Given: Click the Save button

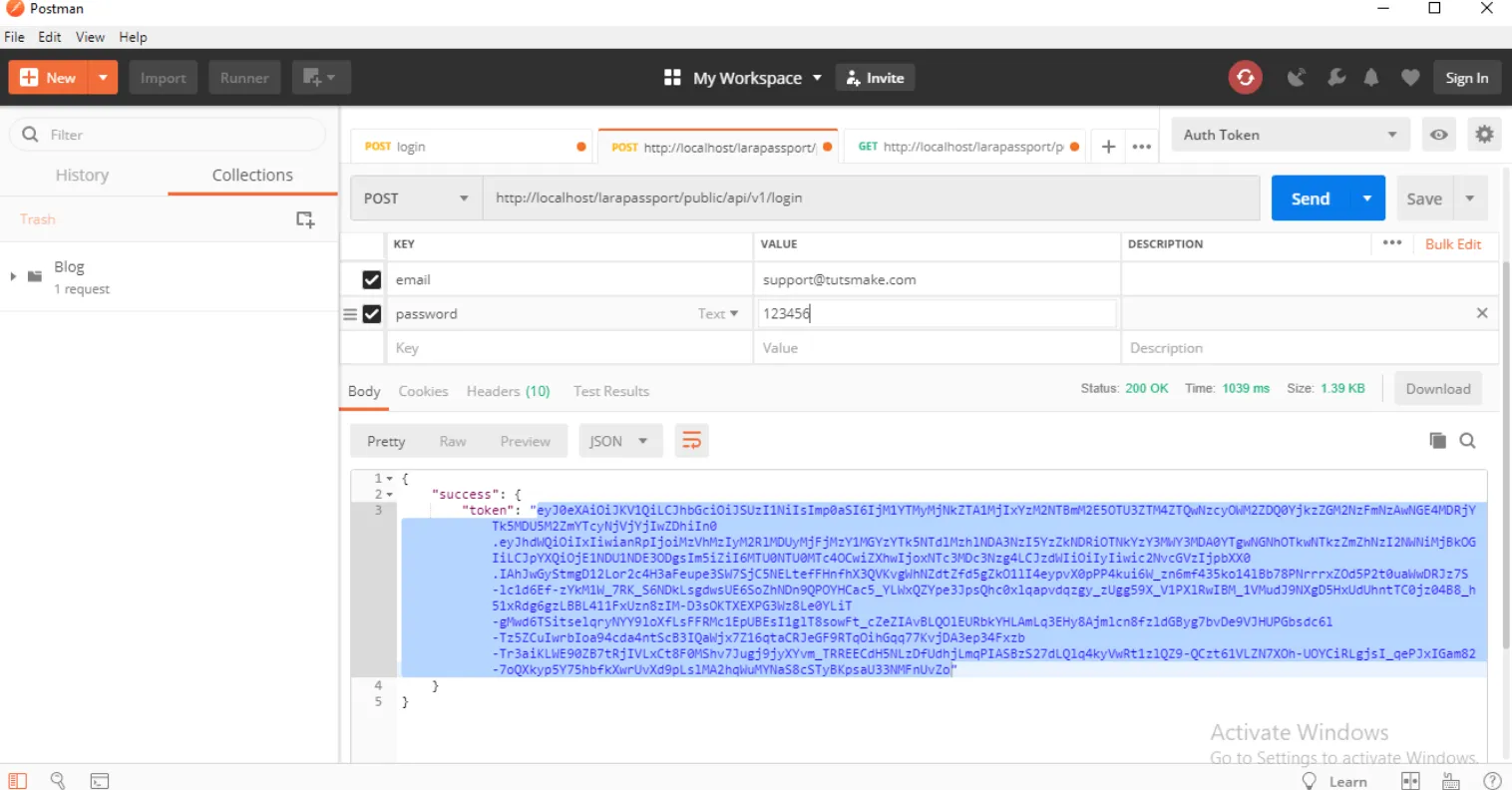Looking at the screenshot, I should [x=1424, y=198].
